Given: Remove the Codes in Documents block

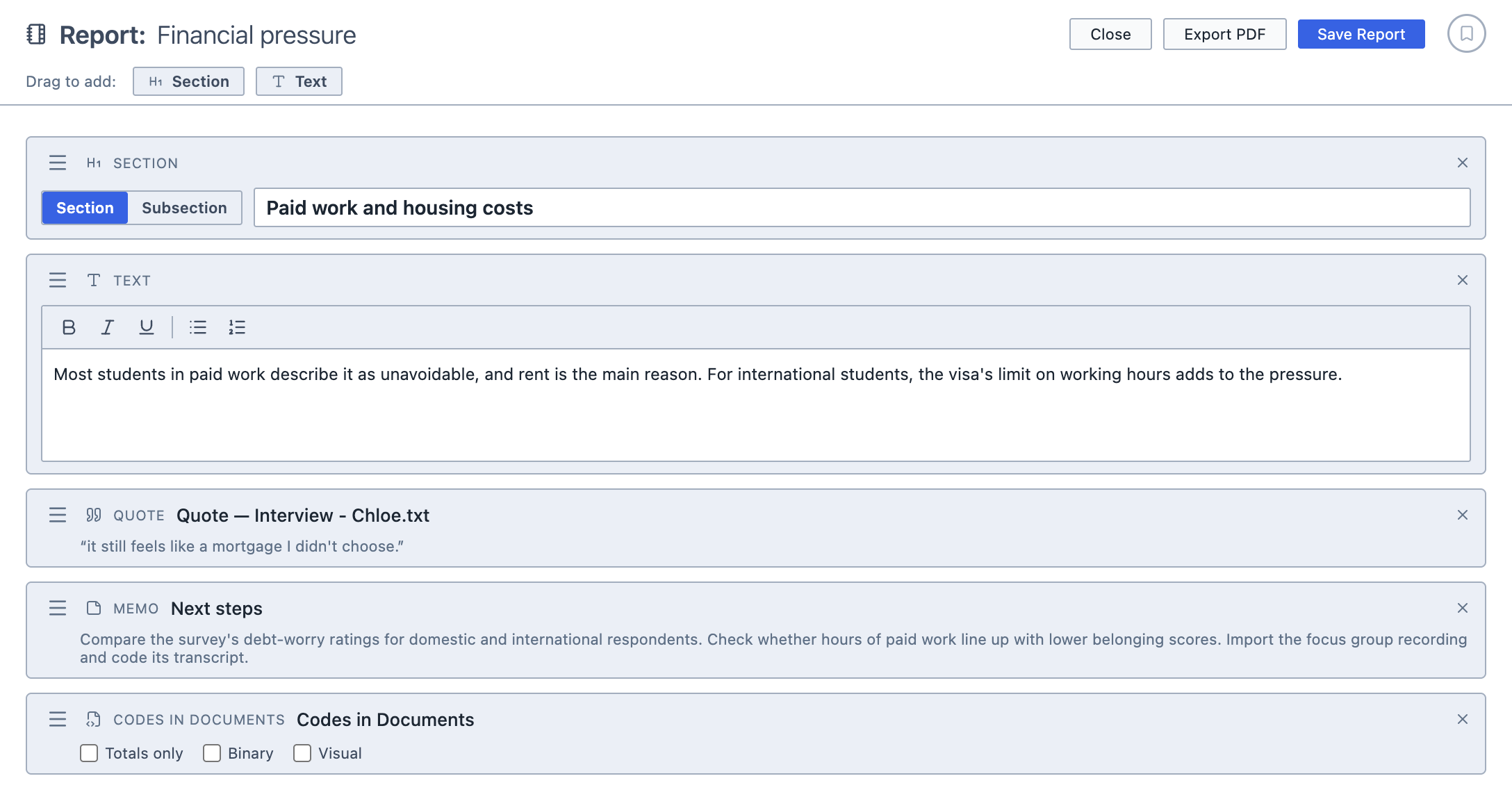Looking at the screenshot, I should [x=1463, y=719].
